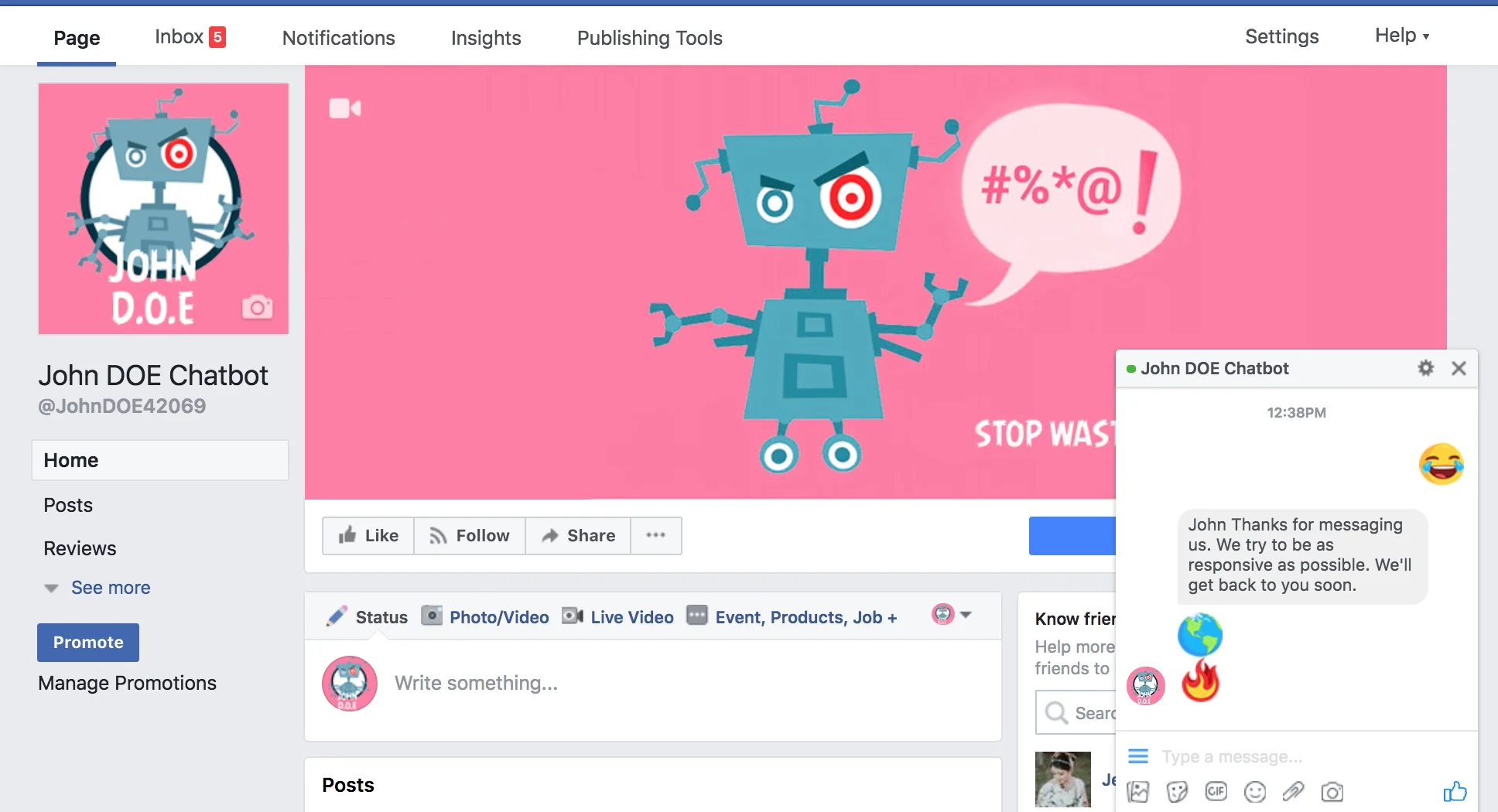Click the friend search field

pos(1076,712)
